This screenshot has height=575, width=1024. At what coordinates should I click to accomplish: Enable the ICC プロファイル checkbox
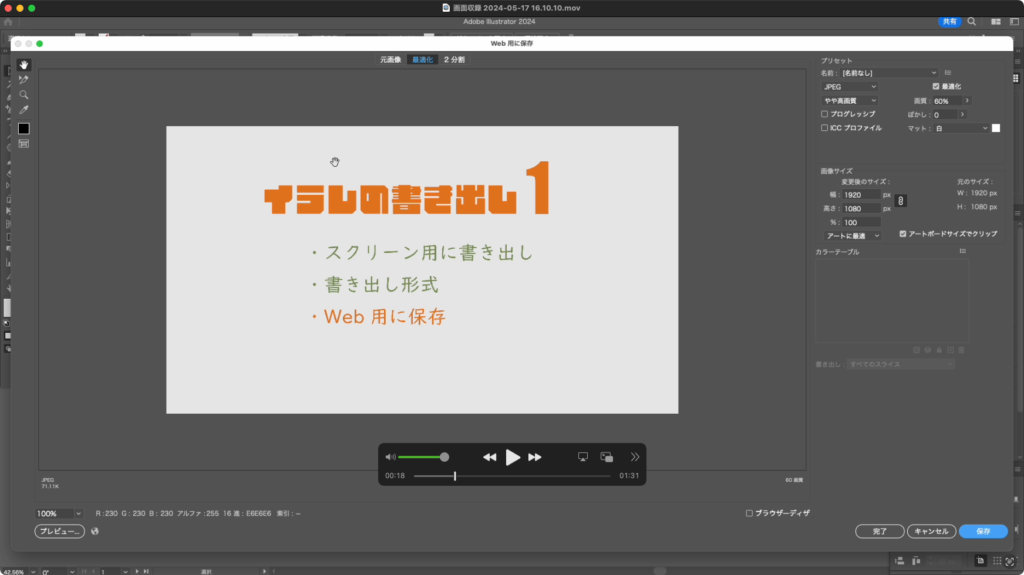(824, 128)
